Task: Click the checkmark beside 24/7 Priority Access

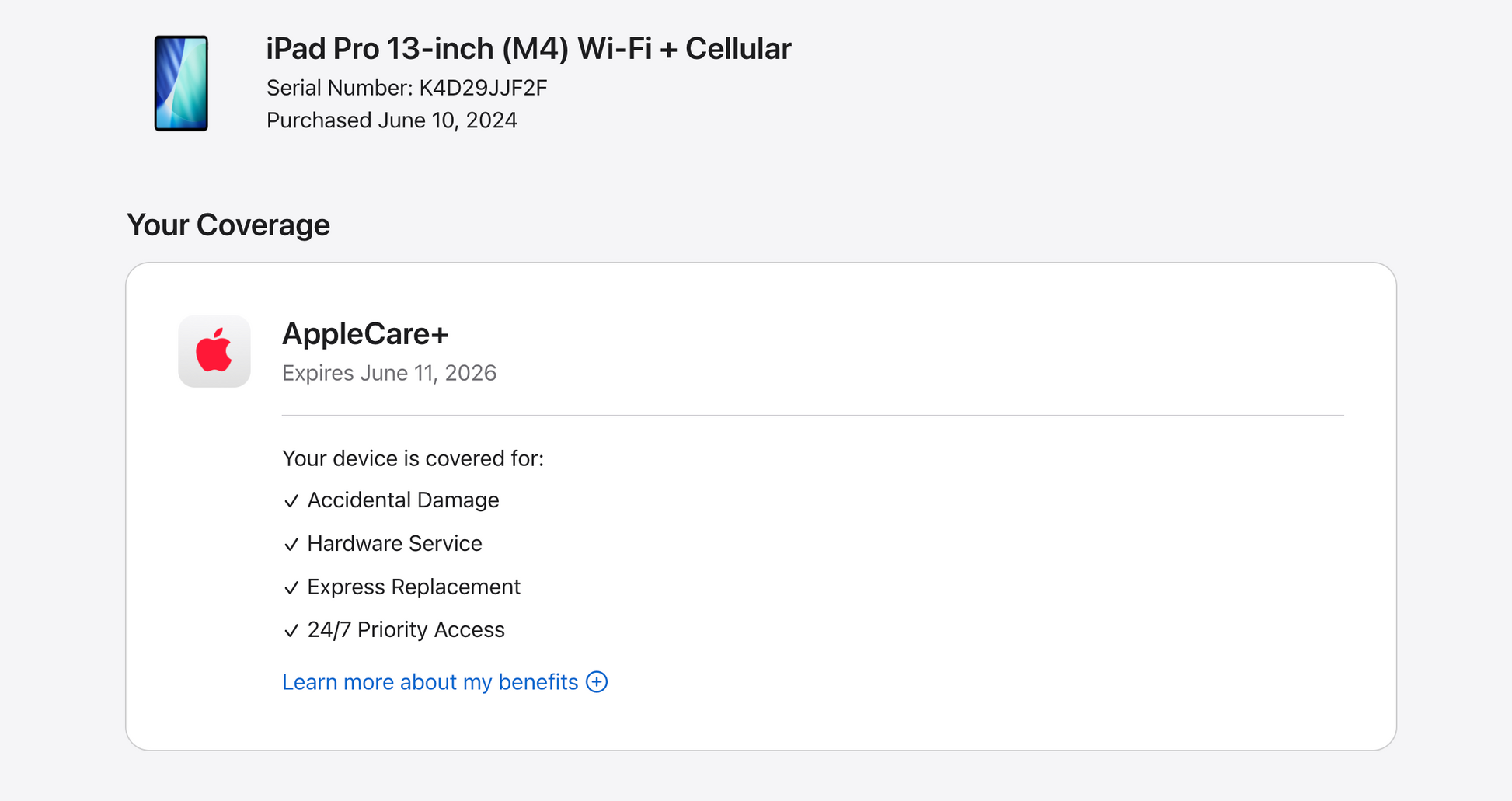Action: coord(291,631)
